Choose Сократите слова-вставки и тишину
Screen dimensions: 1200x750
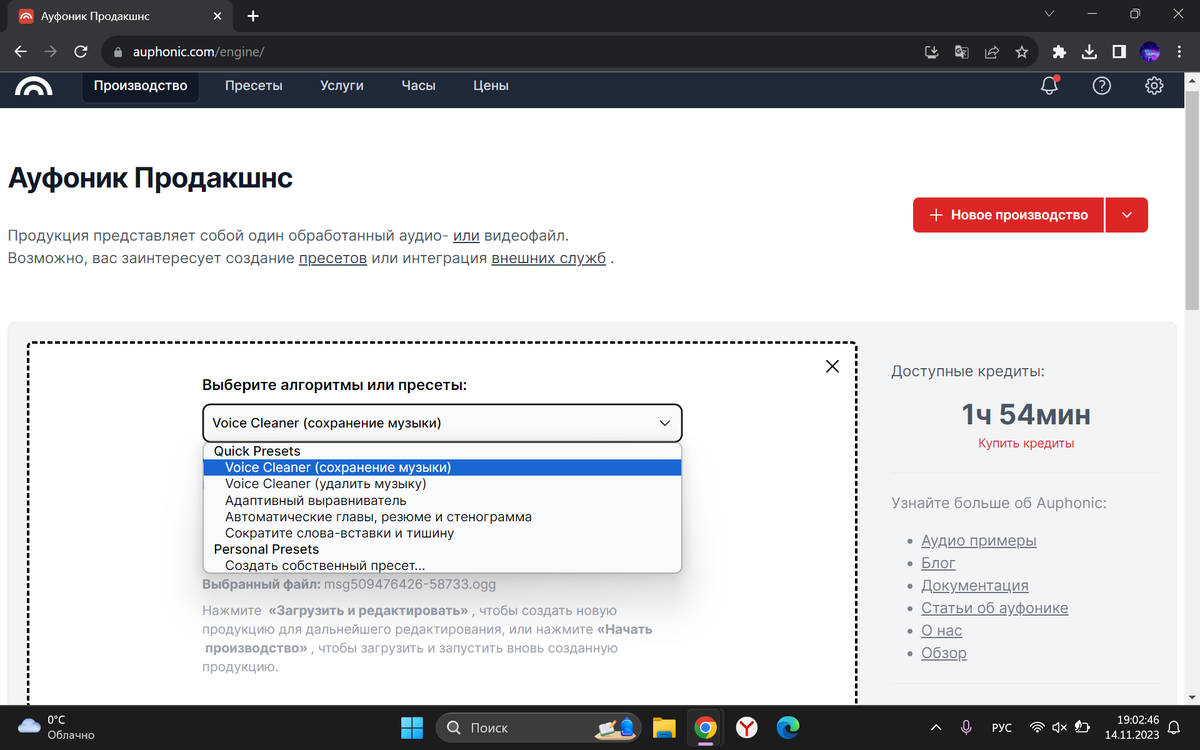[442, 533]
